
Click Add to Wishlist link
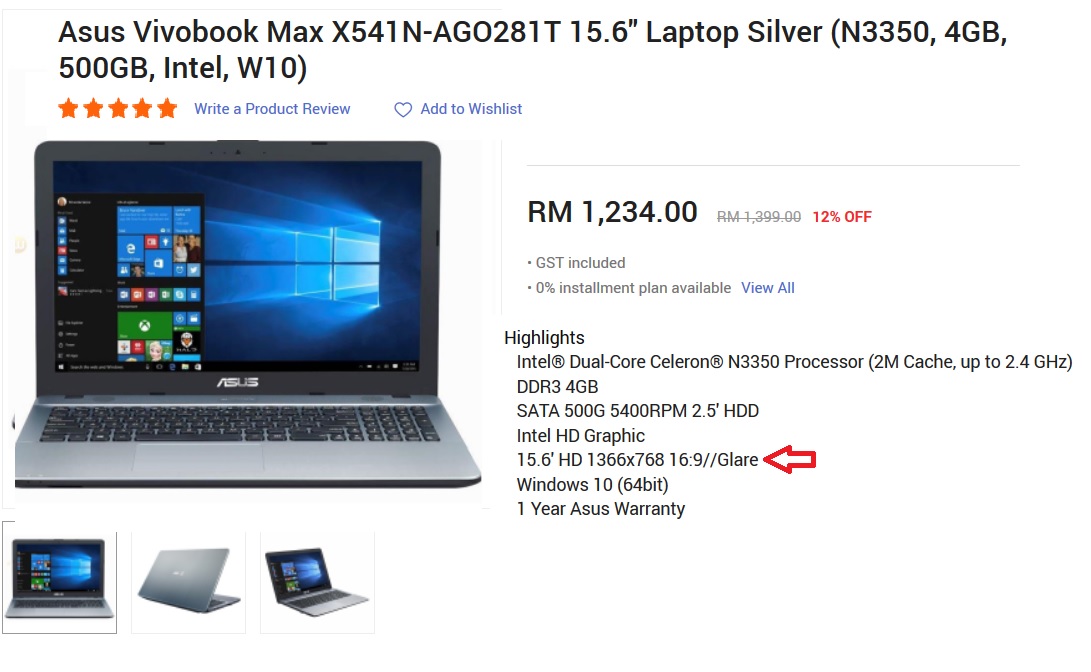coord(471,109)
